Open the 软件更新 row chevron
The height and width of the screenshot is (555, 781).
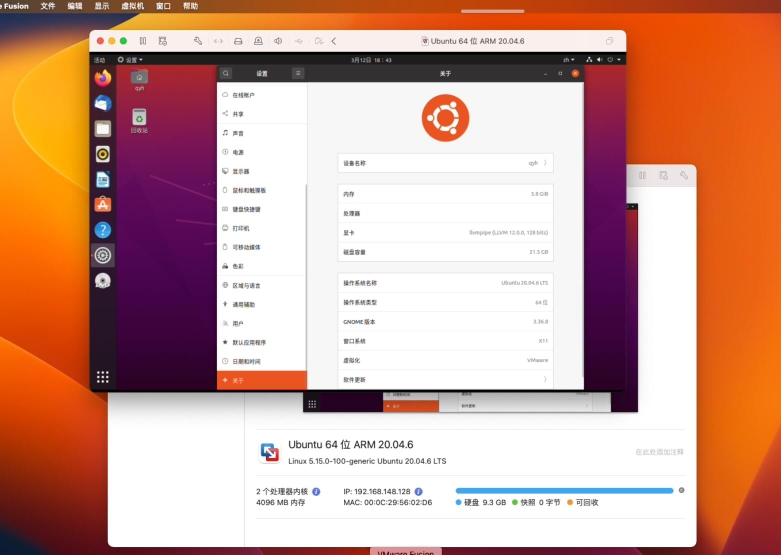click(x=545, y=379)
